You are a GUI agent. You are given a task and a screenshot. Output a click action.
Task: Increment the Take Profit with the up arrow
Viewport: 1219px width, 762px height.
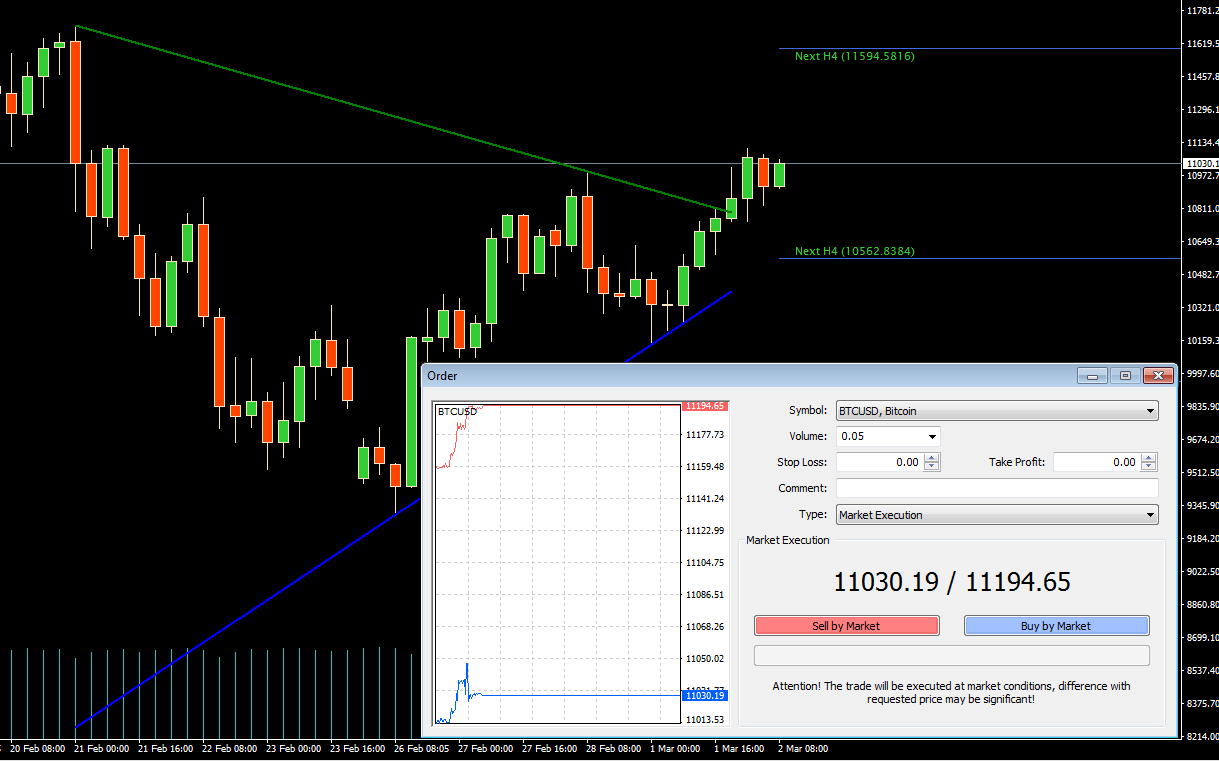click(x=1149, y=457)
